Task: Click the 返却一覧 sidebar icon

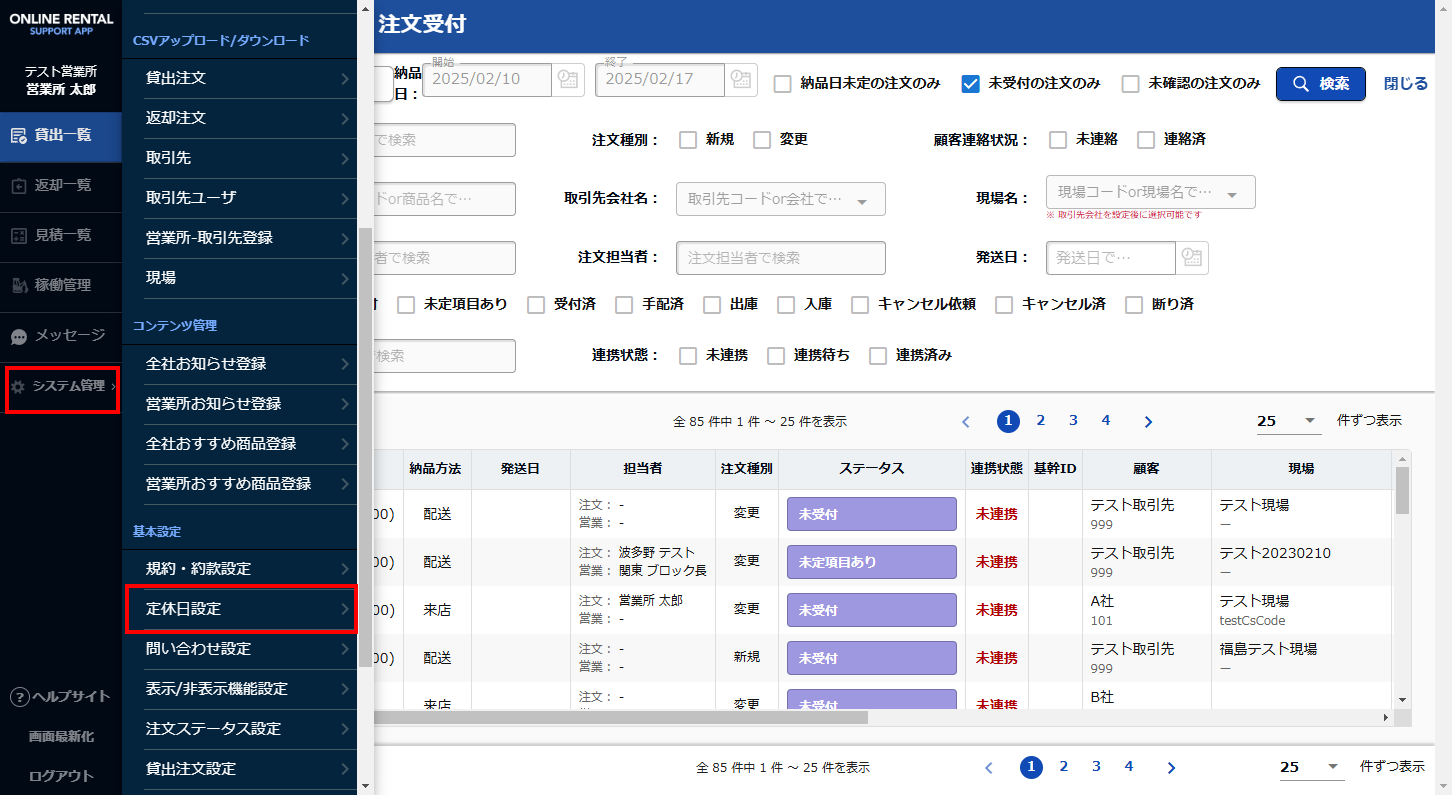Action: (x=19, y=185)
